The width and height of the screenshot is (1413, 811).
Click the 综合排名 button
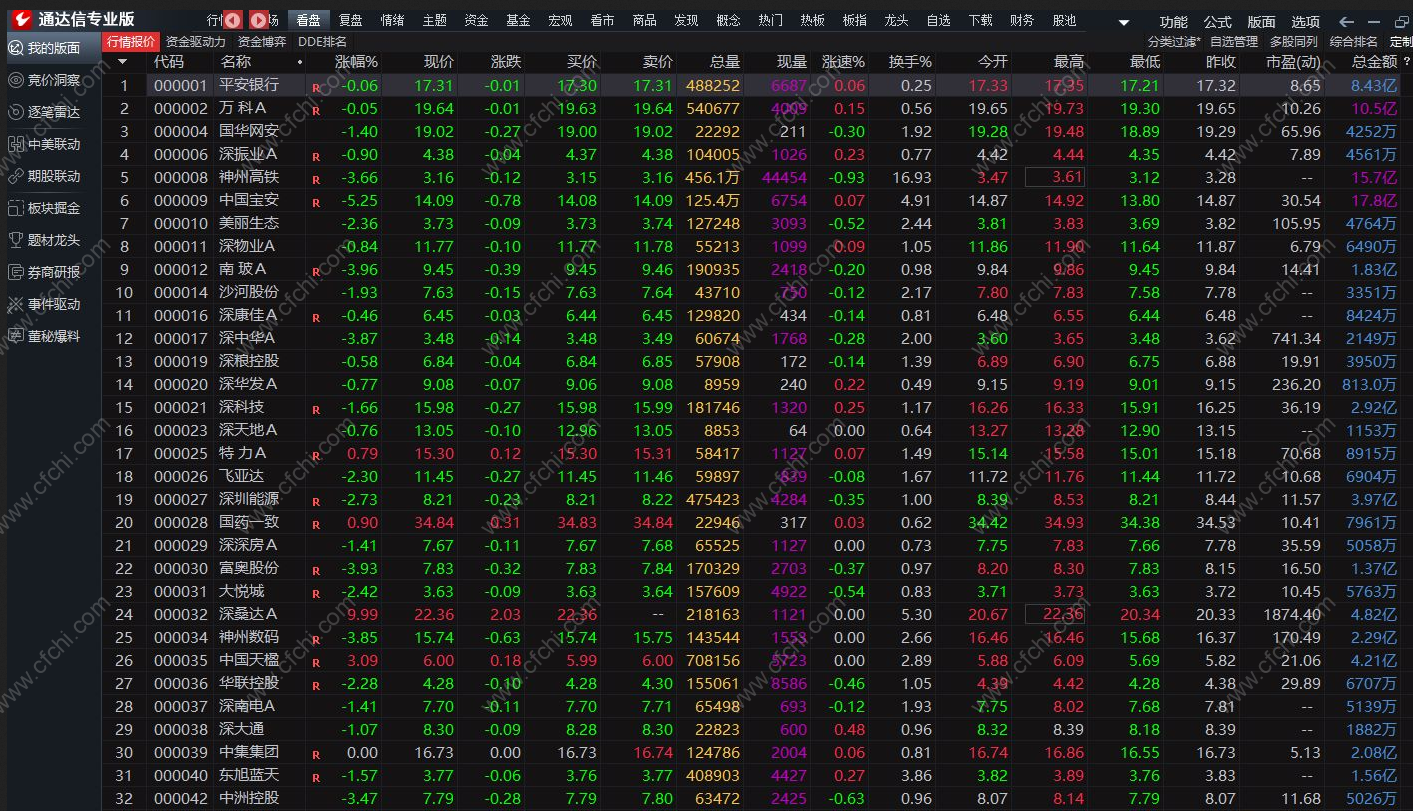(x=1353, y=42)
